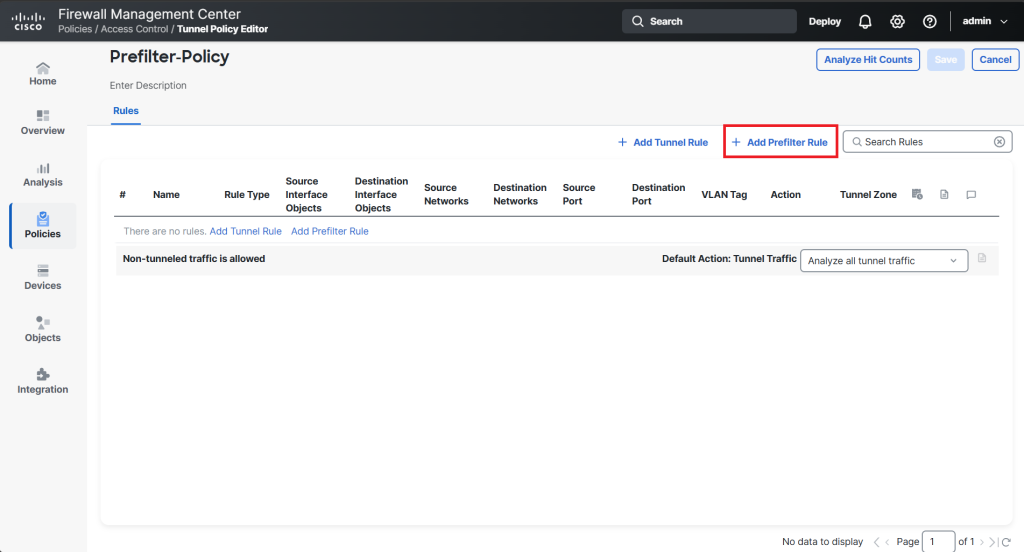Open Integration in the sidebar

[x=42, y=381]
